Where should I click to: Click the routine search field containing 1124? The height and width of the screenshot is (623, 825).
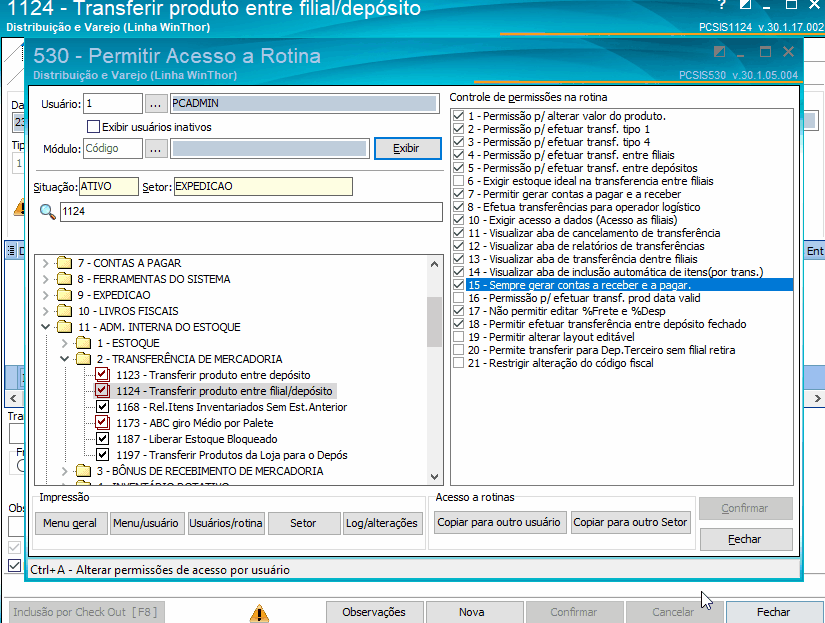pyautogui.click(x=251, y=212)
